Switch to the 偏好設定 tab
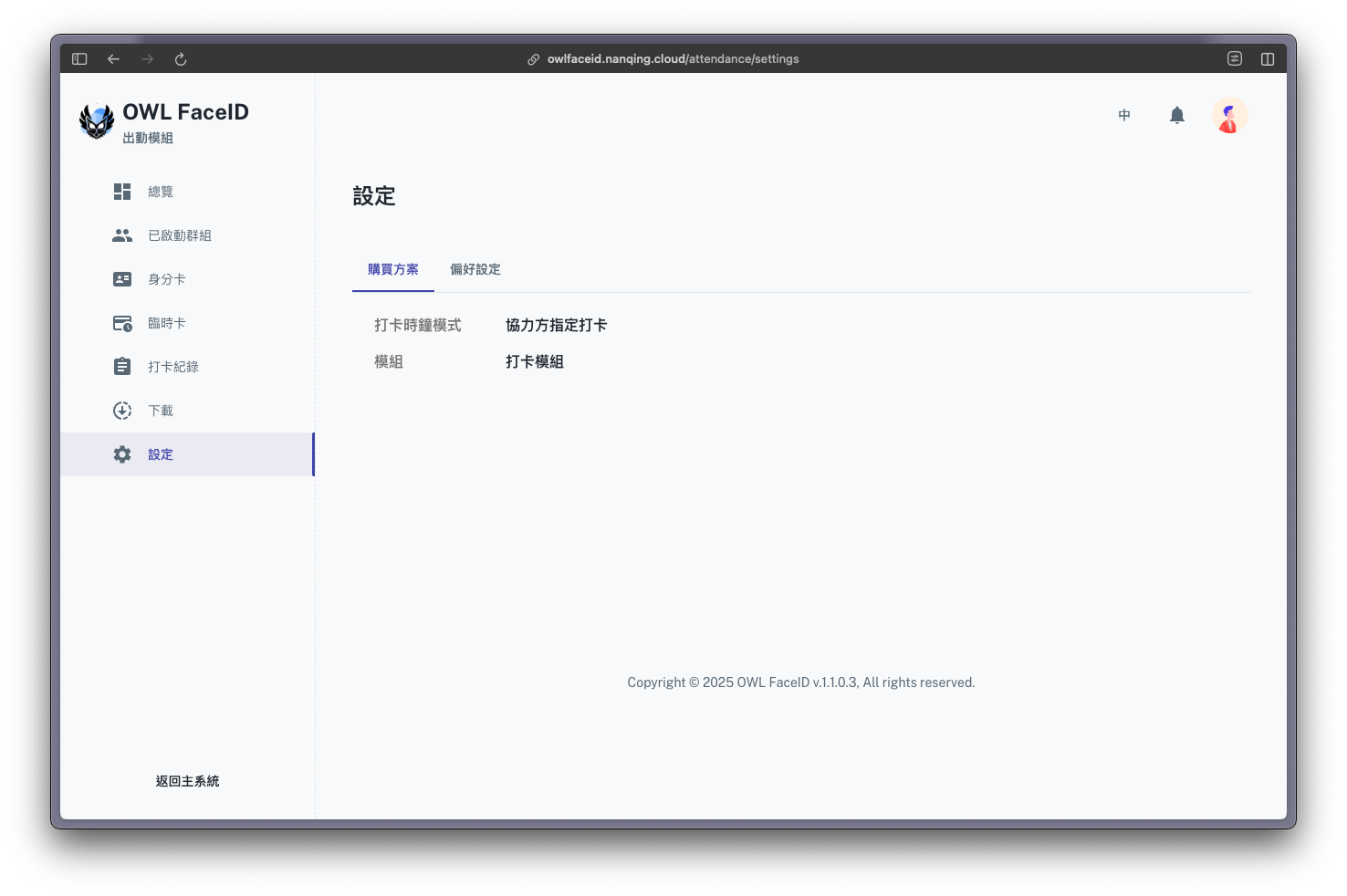 click(475, 269)
